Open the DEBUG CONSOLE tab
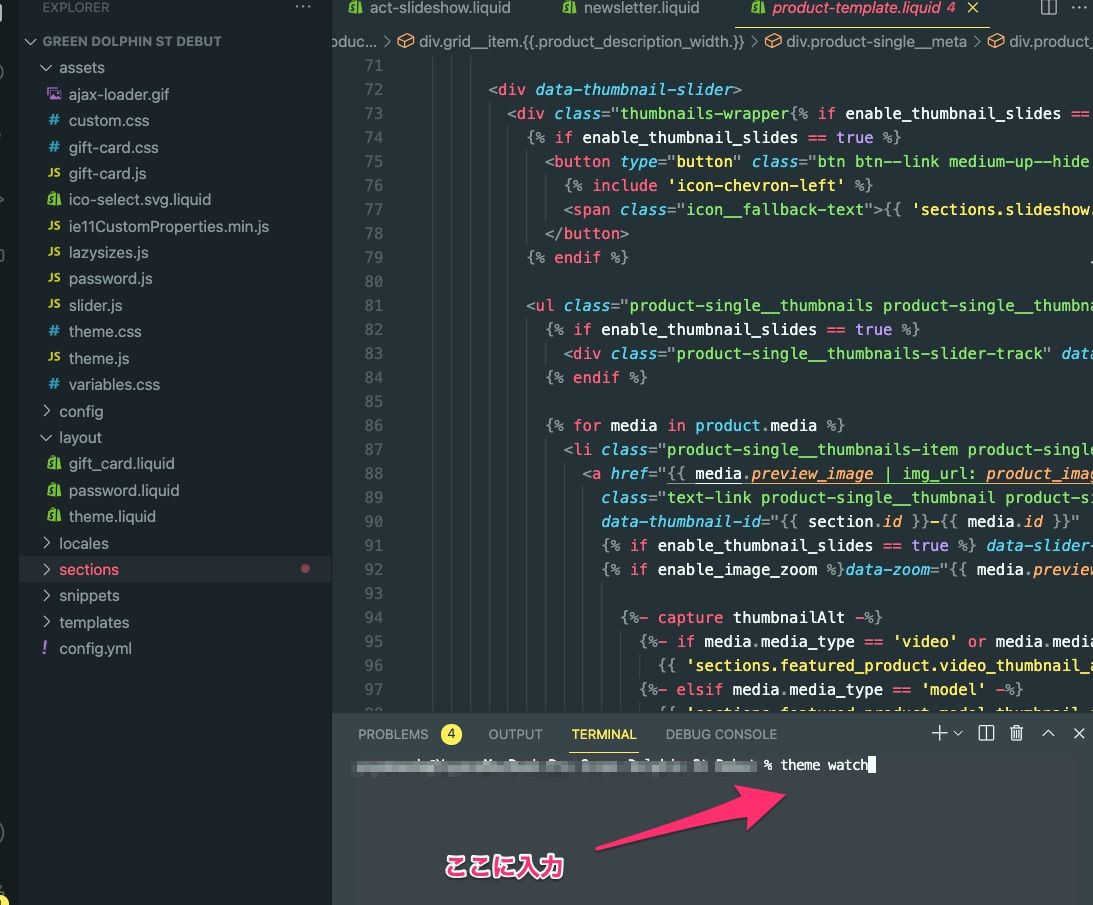The width and height of the screenshot is (1093, 905). 721,734
